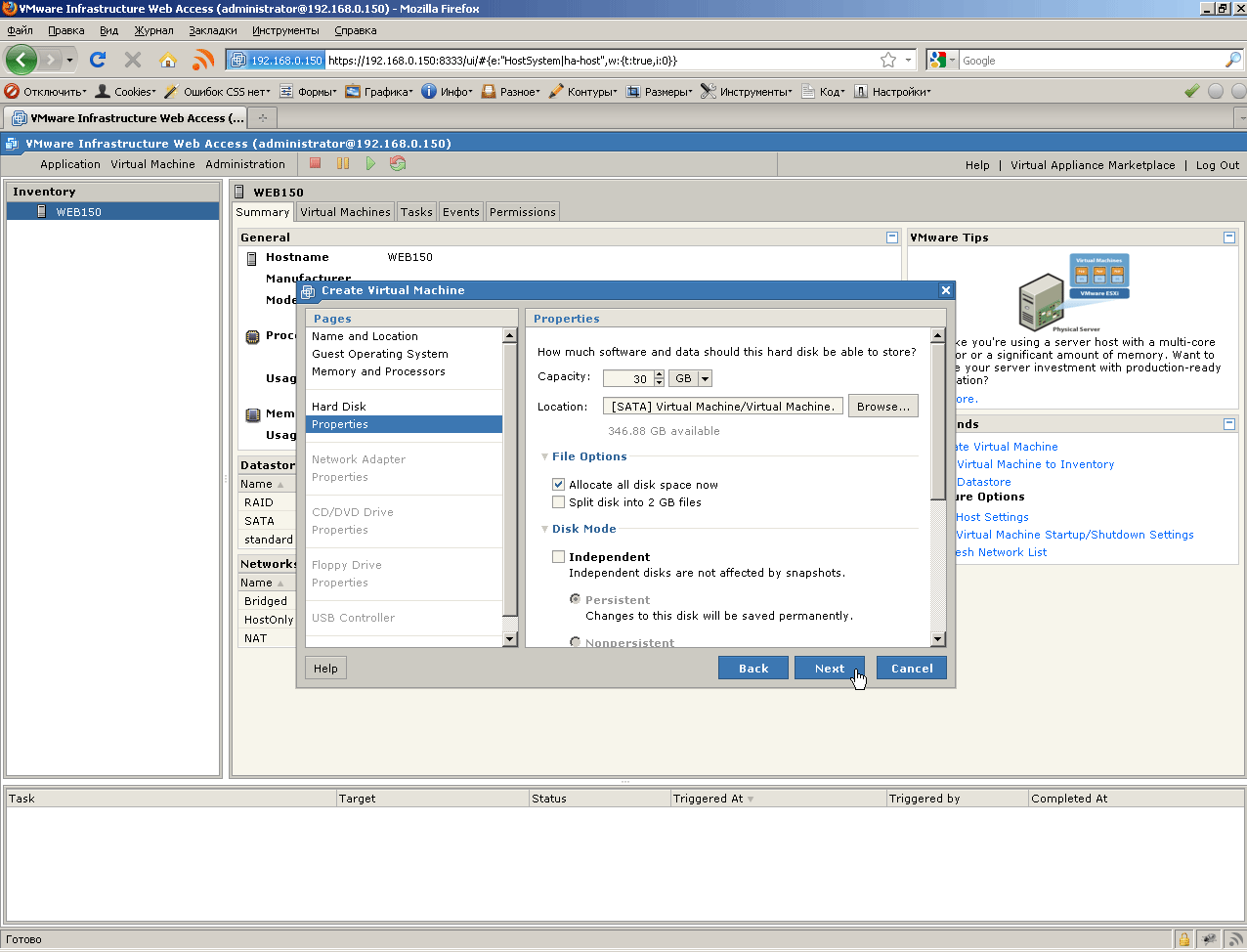This screenshot has width=1247, height=952.
Task: Select the Nonpersistent radio button
Action: 576,642
